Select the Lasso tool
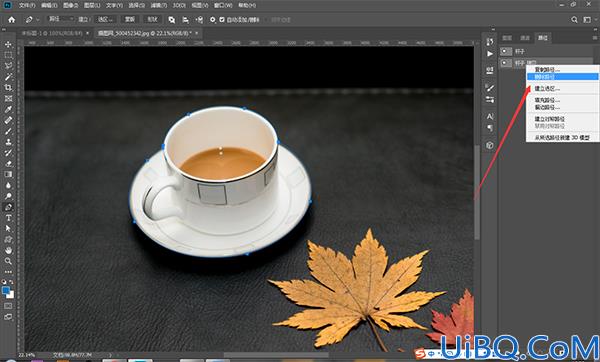 [8, 66]
